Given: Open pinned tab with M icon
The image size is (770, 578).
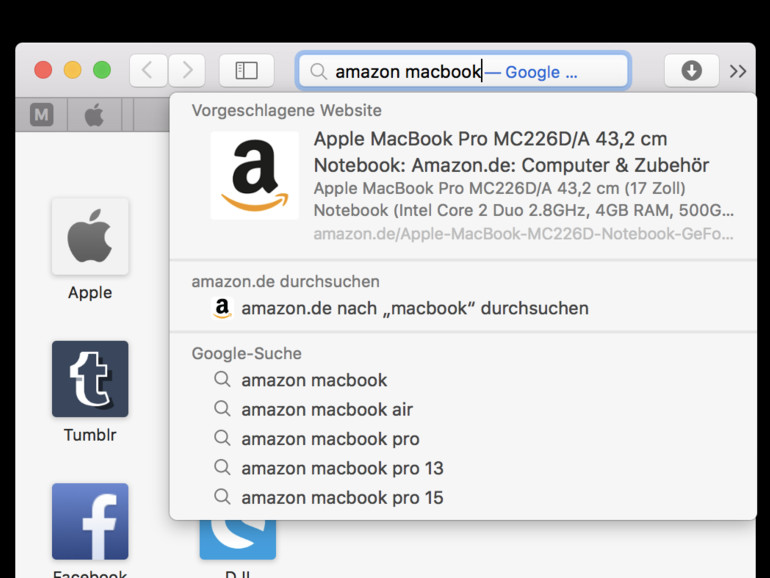Looking at the screenshot, I should 42,115.
